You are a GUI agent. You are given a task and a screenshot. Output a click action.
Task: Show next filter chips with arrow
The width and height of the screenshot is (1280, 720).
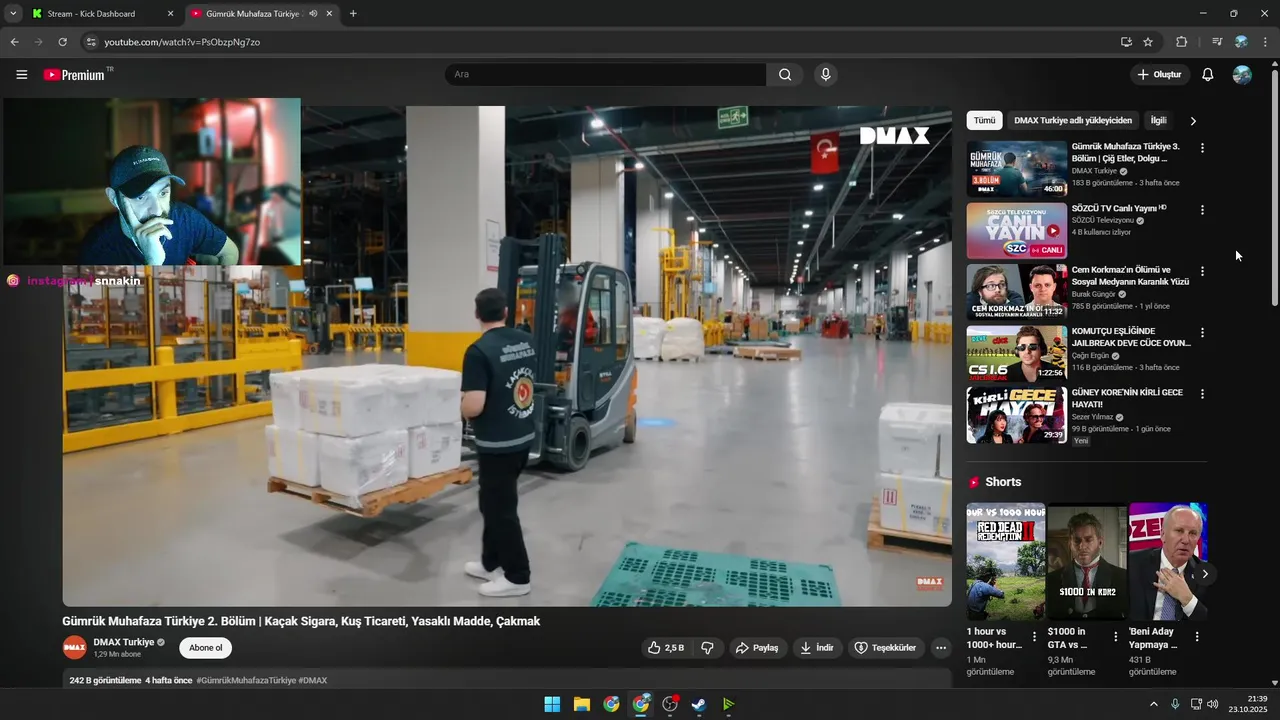click(1193, 121)
